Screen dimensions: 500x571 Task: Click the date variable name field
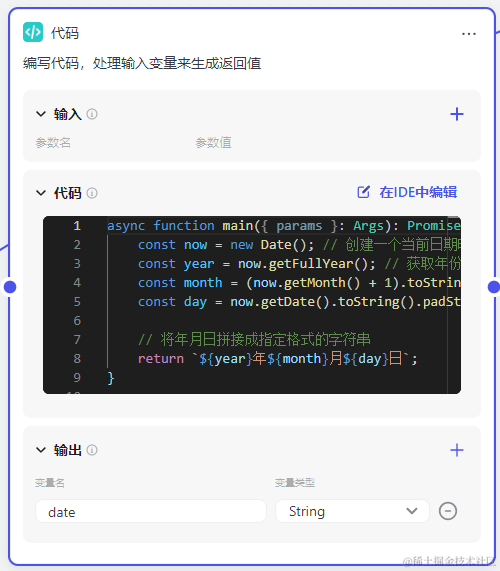click(x=151, y=511)
